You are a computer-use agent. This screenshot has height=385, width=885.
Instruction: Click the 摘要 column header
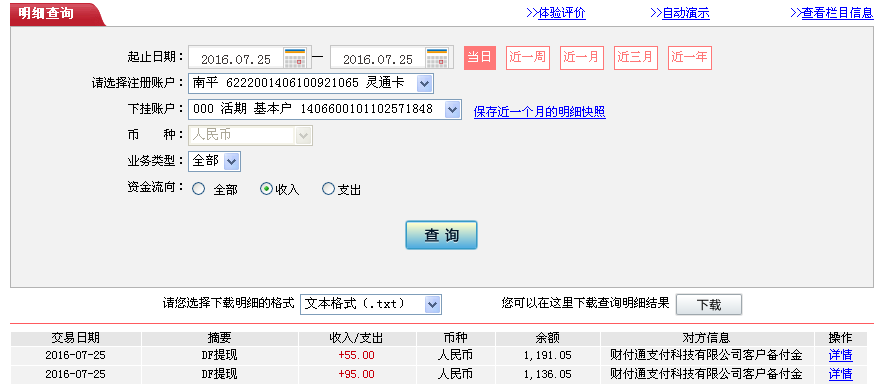[x=220, y=338]
